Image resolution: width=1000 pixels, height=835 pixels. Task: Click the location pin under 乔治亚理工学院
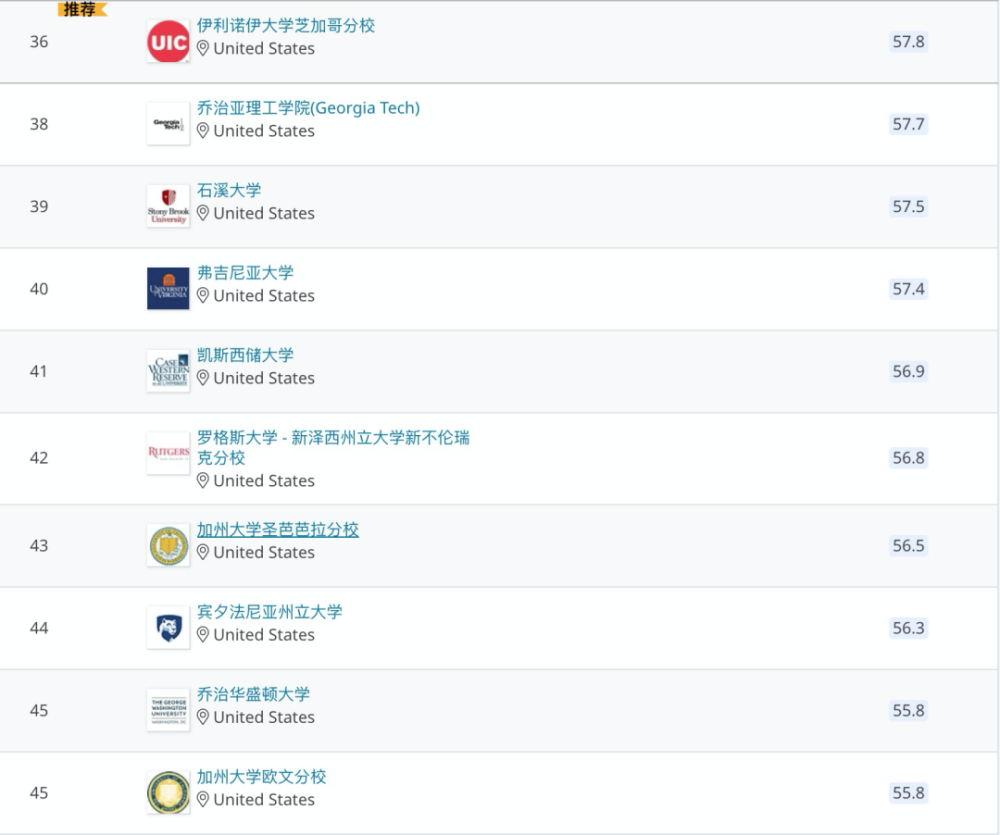click(x=203, y=131)
